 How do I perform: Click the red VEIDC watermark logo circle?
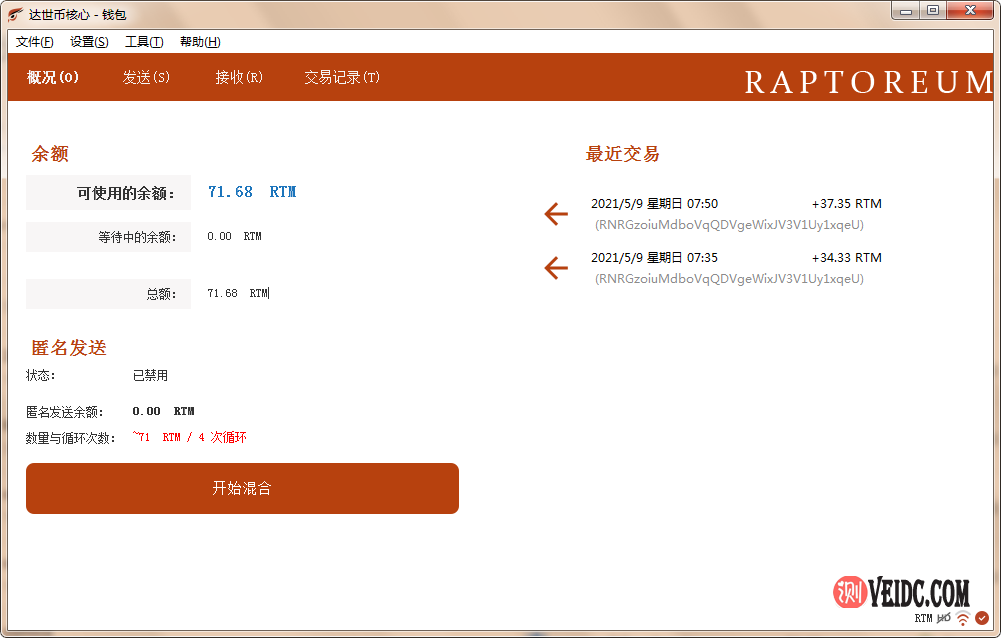pyautogui.click(x=850, y=591)
